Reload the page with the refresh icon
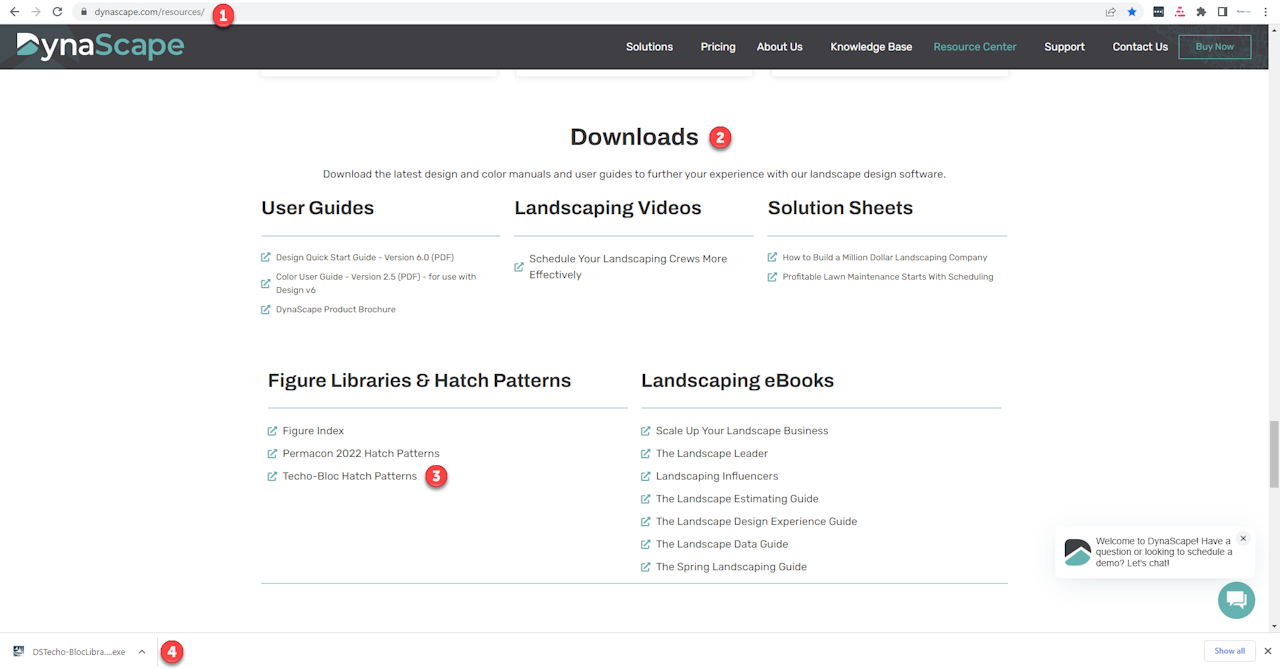This screenshot has width=1280, height=669. click(x=57, y=12)
